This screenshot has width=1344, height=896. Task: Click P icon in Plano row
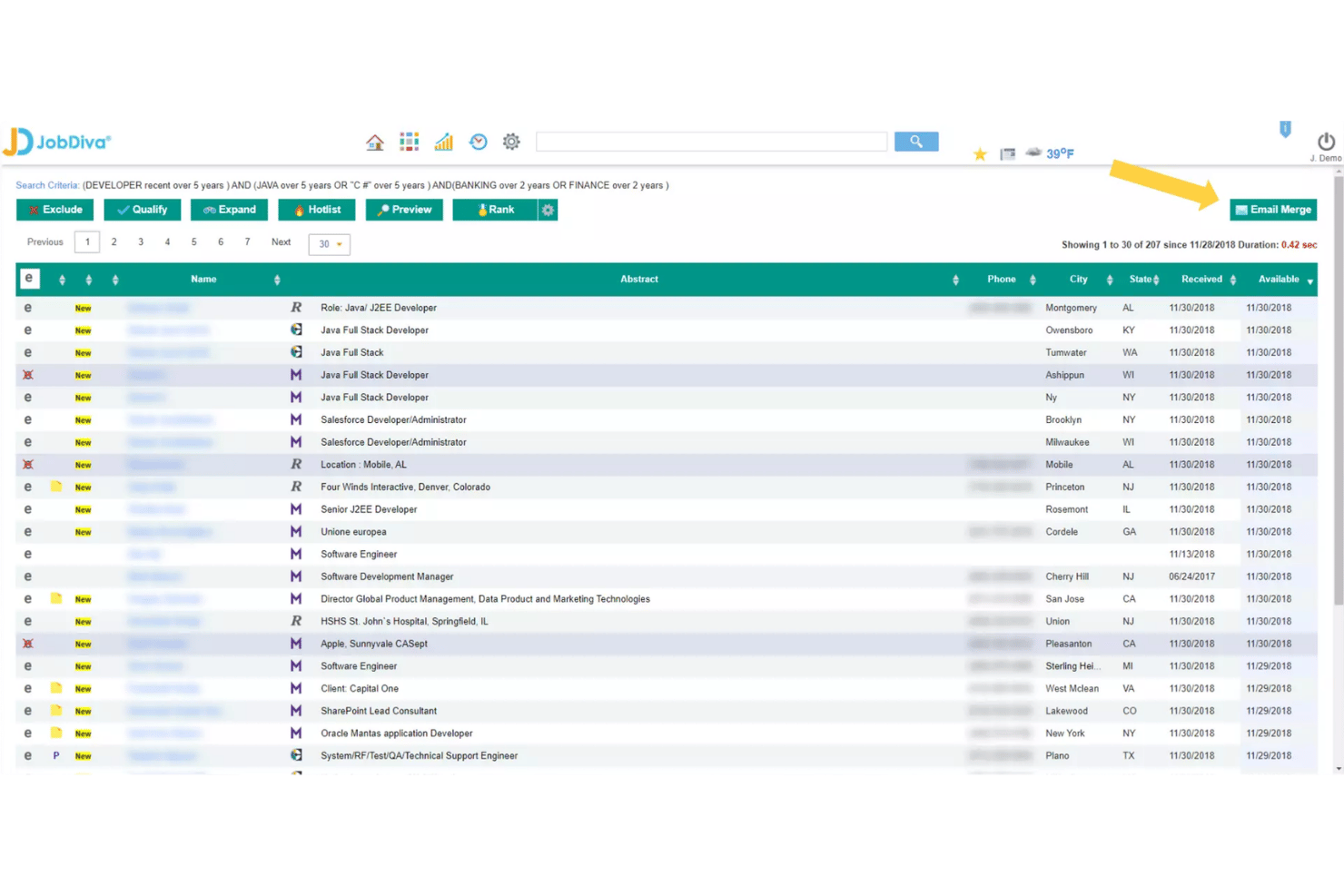(x=56, y=755)
